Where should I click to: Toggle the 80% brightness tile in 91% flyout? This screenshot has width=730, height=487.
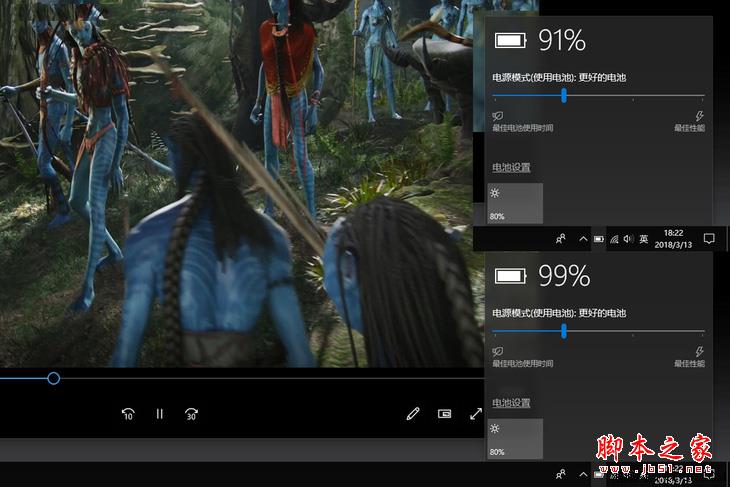point(515,203)
